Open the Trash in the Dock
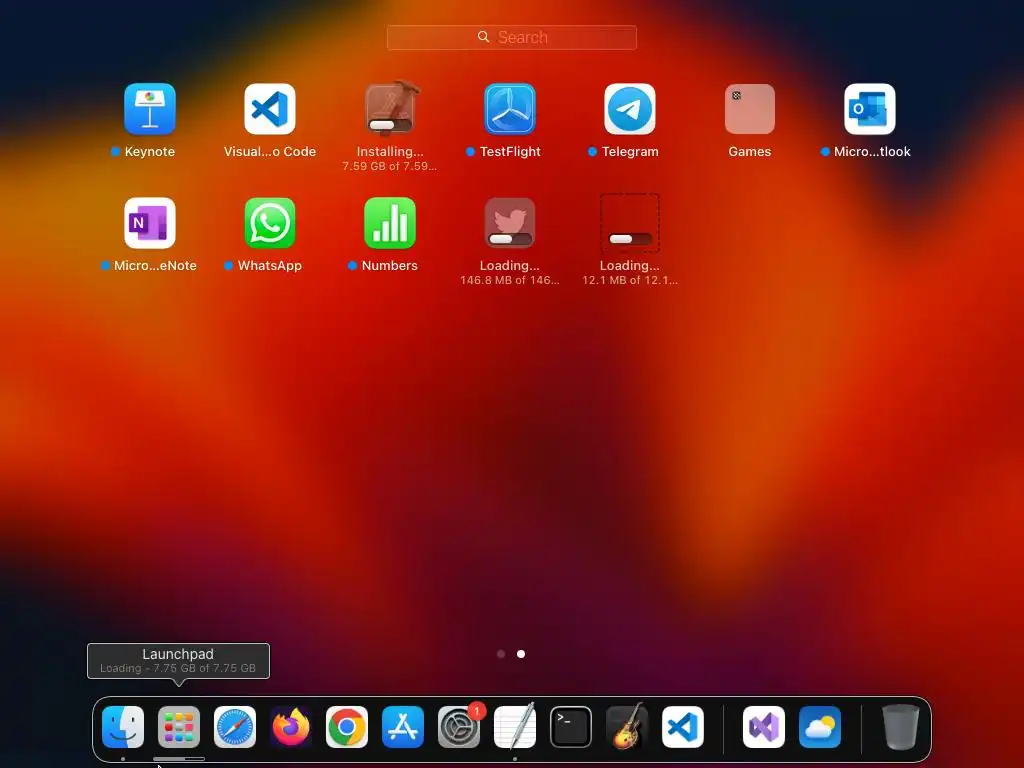This screenshot has width=1024, height=768. pyautogui.click(x=901, y=727)
